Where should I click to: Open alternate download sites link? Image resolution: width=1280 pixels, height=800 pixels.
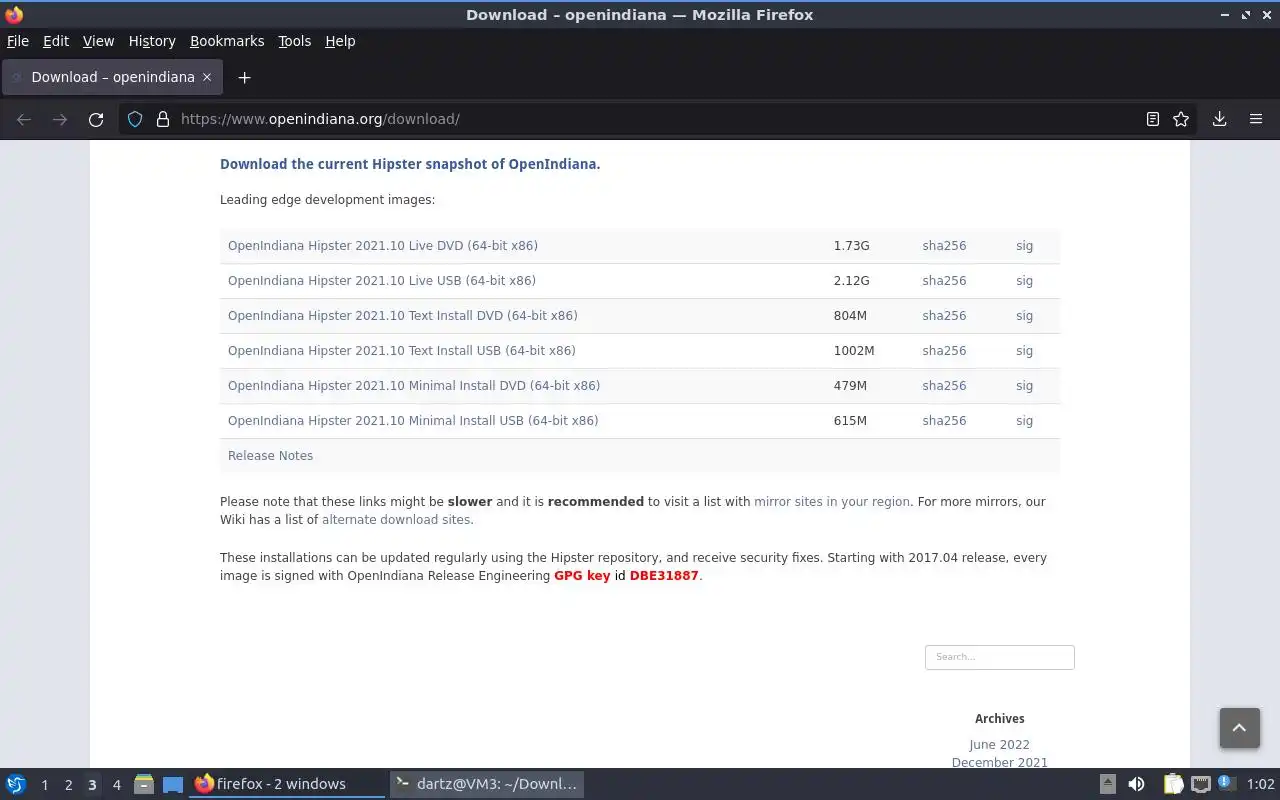pyautogui.click(x=396, y=520)
